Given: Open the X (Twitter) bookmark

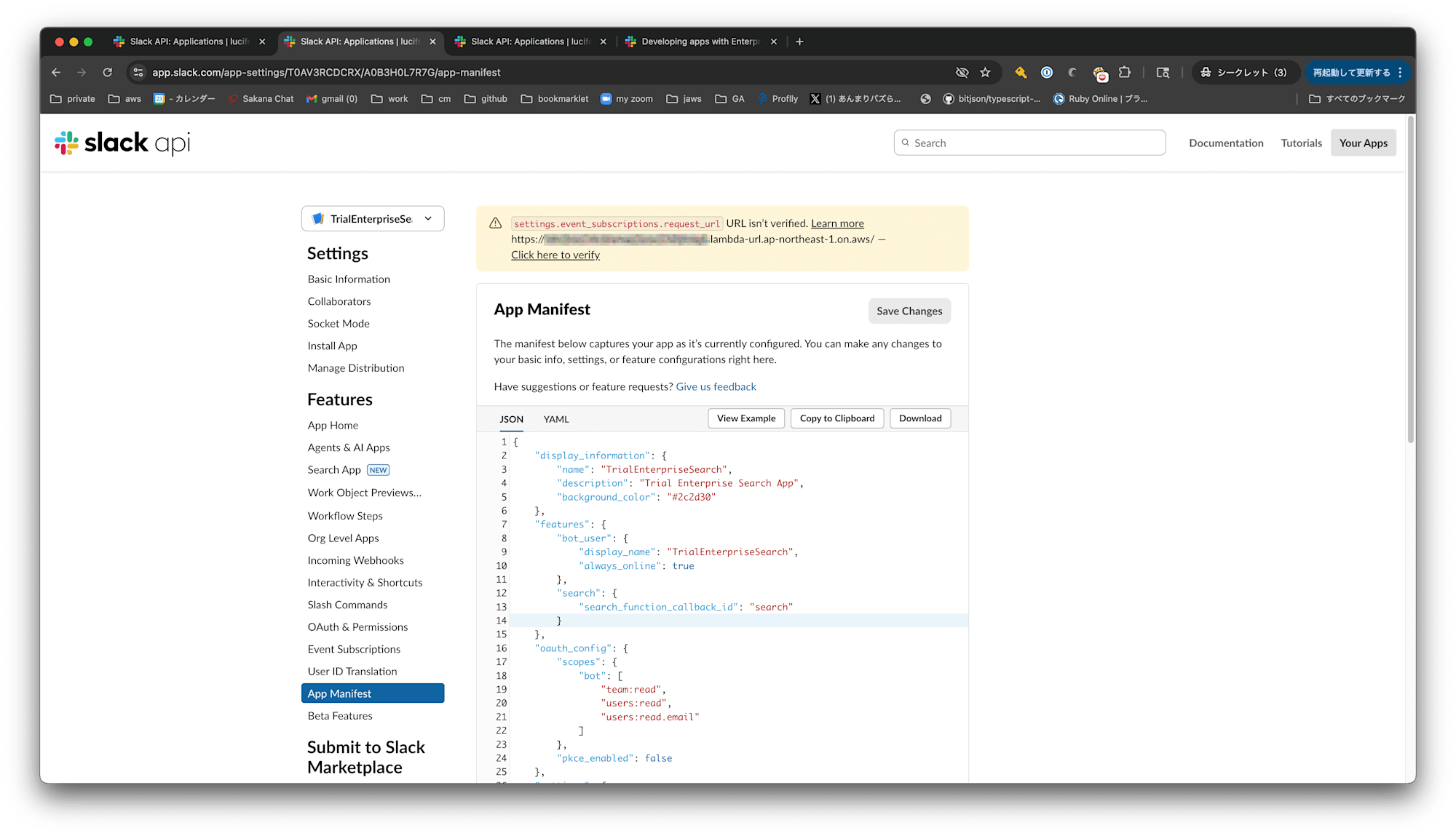Looking at the screenshot, I should (x=855, y=99).
